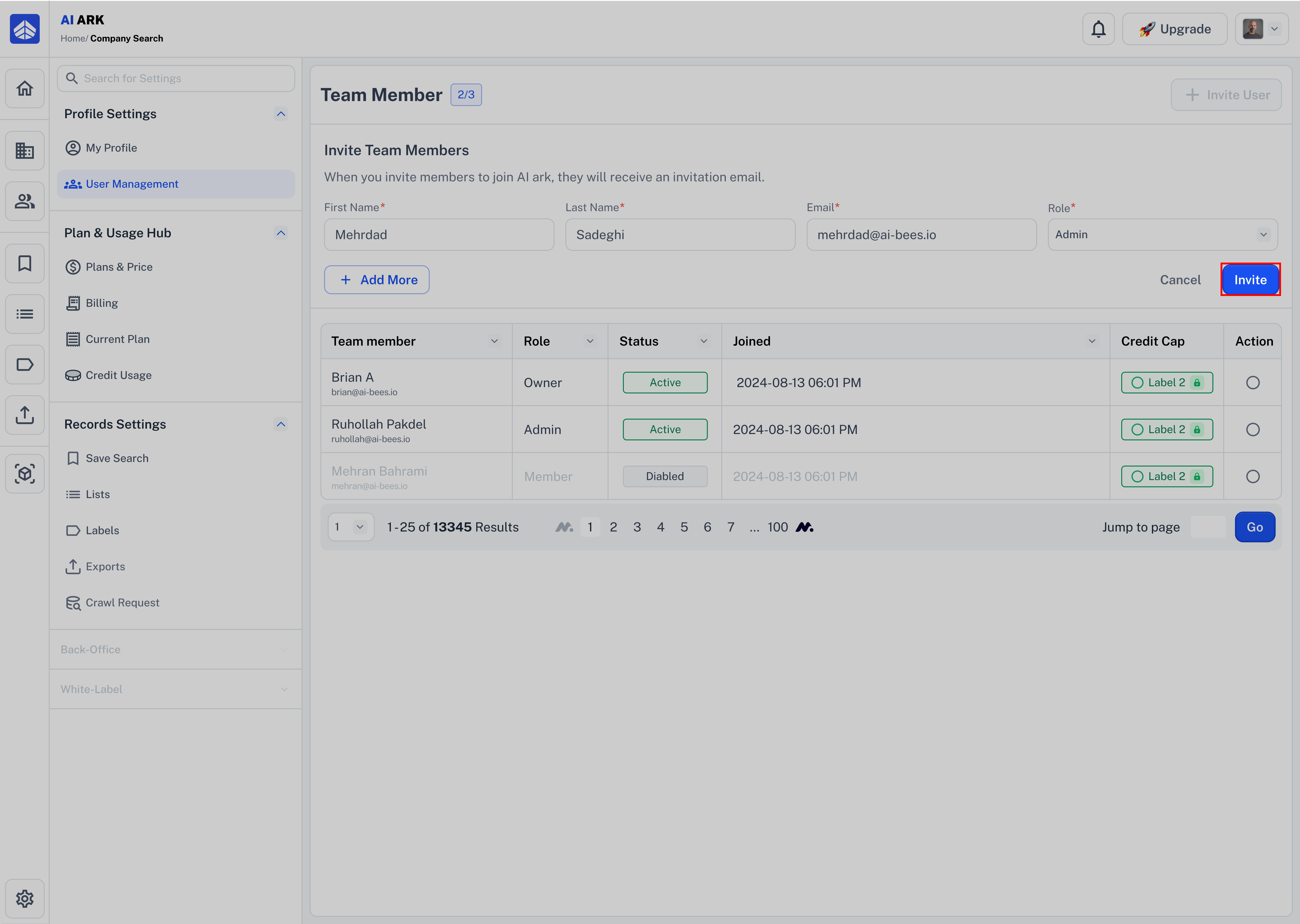Open Exports settings
The height and width of the screenshot is (924, 1300).
coord(176,567)
